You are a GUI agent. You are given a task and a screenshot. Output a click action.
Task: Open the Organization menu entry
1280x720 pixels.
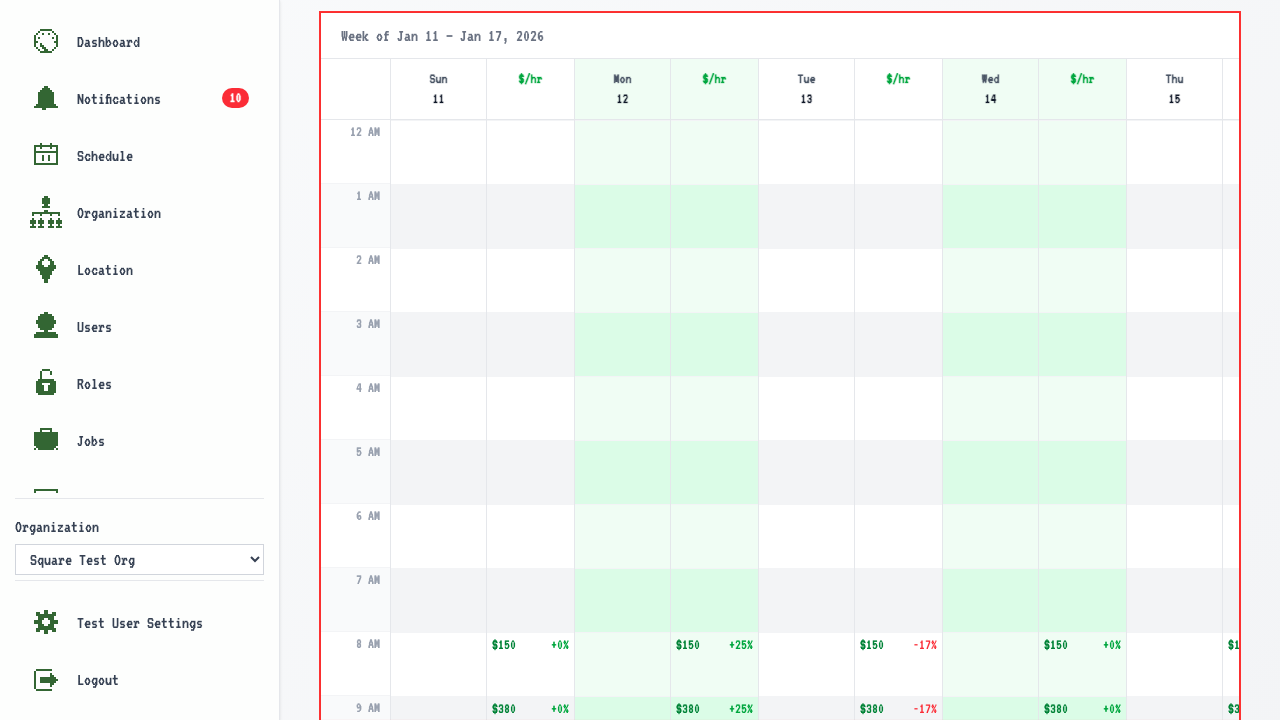pos(119,213)
